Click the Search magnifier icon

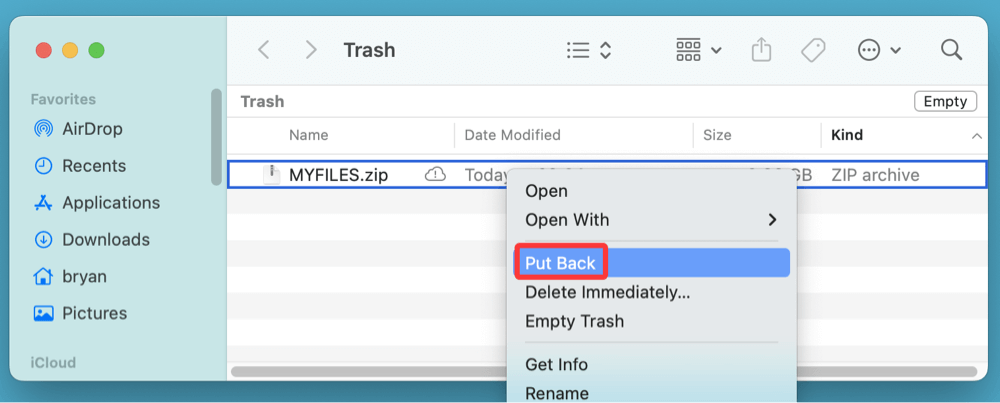951,50
